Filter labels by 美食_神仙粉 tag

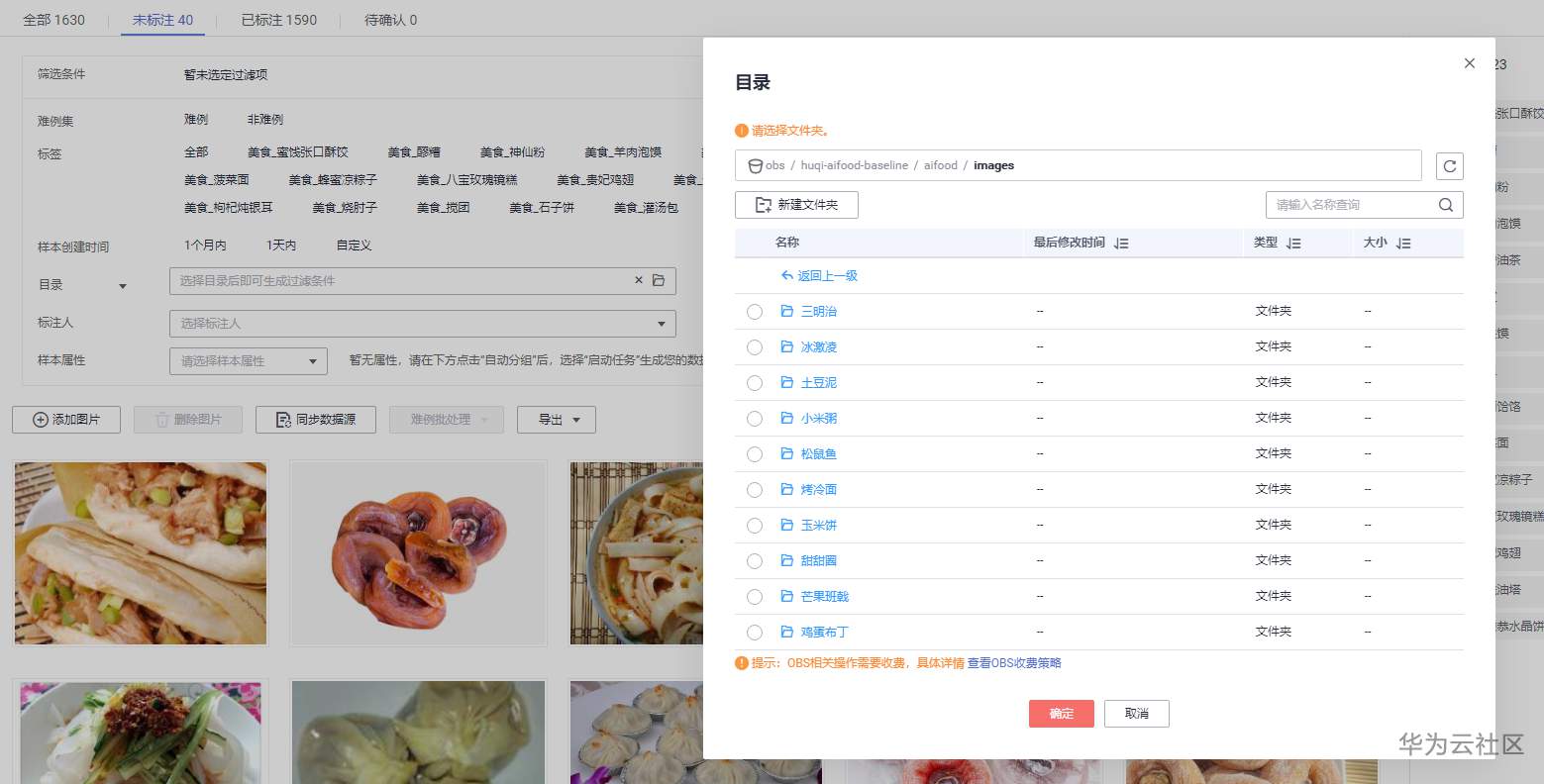tap(512, 152)
